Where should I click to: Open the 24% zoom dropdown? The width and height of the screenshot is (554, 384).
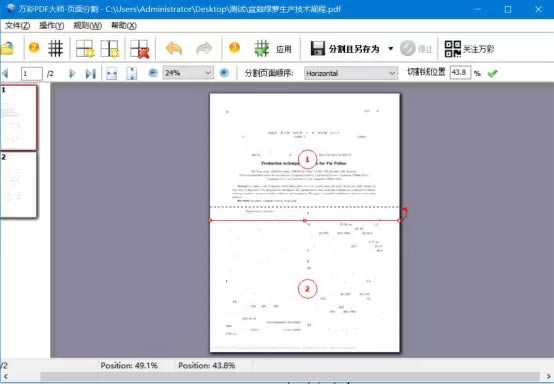click(188, 73)
